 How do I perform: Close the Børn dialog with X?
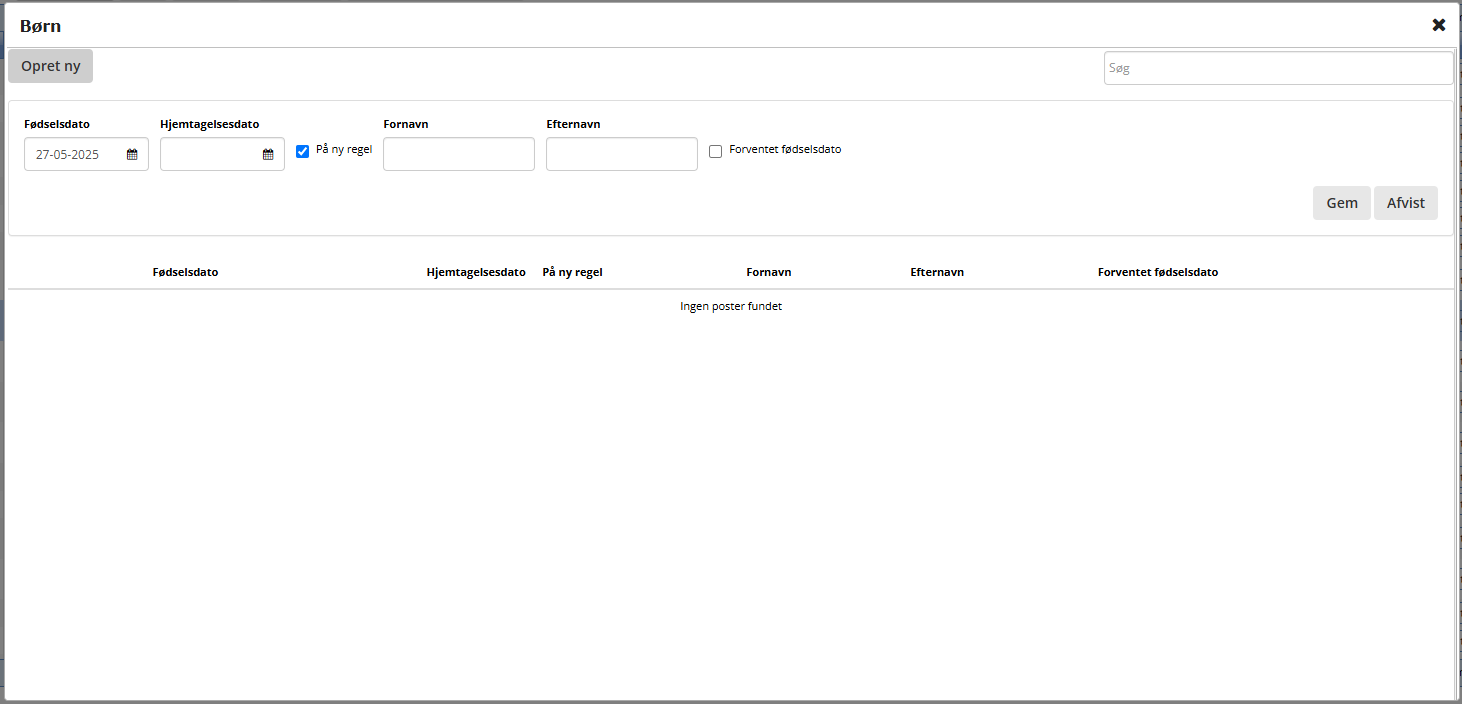(1438, 25)
